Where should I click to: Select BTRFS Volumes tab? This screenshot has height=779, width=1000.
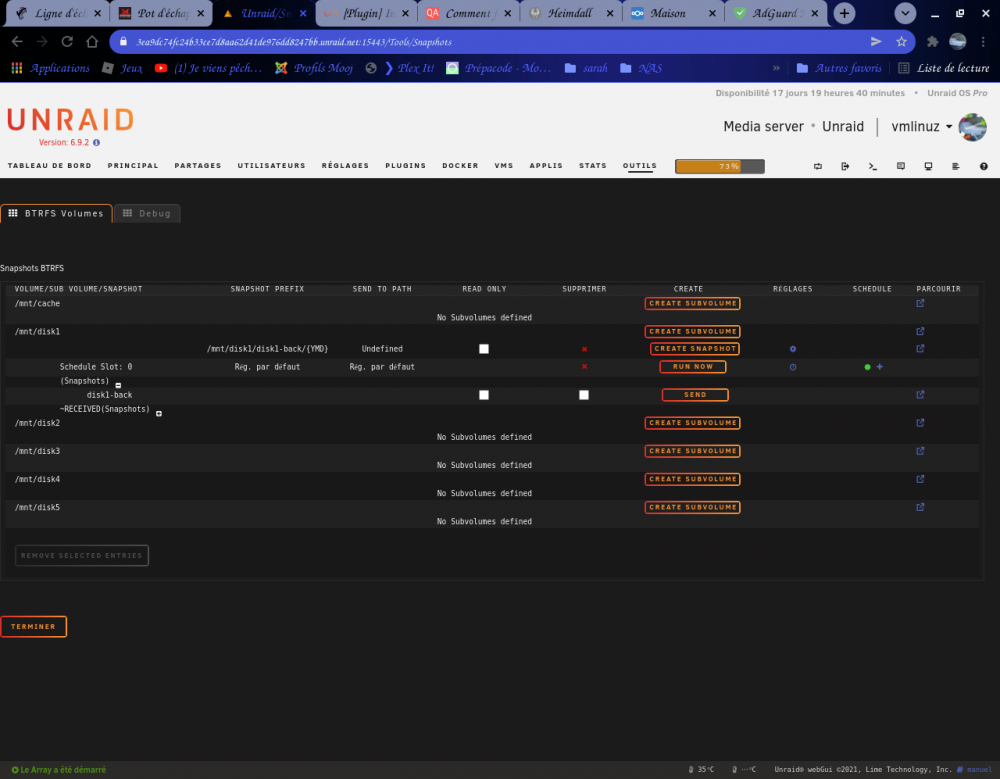pos(56,214)
